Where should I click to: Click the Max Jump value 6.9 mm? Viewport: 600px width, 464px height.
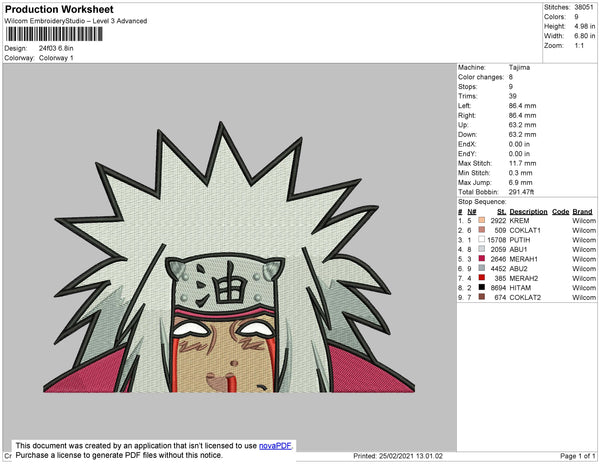point(520,182)
